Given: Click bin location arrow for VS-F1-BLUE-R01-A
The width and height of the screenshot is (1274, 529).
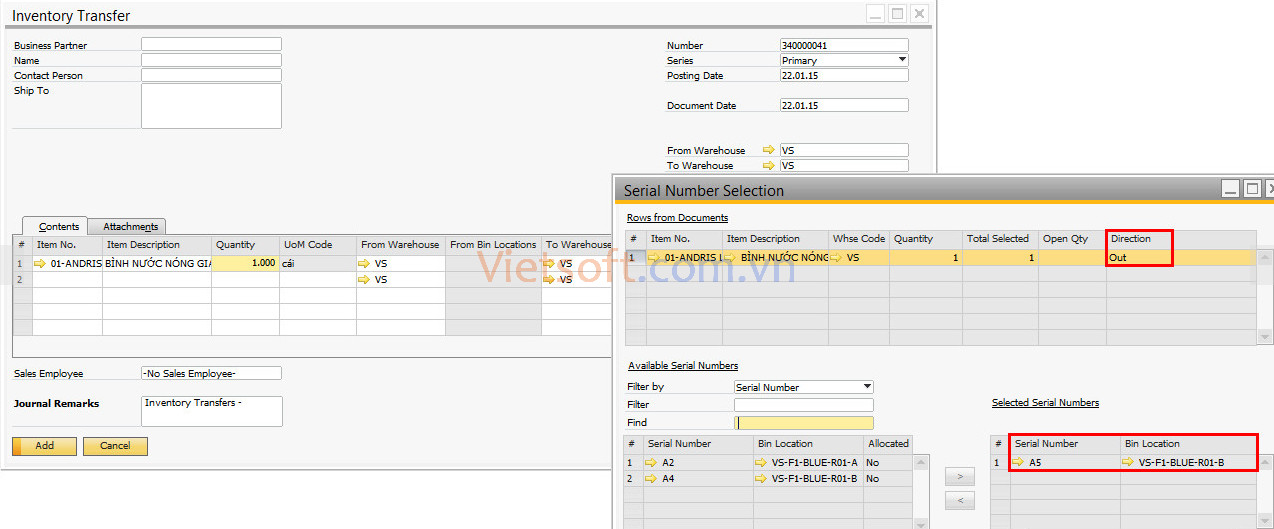Looking at the screenshot, I should pos(762,463).
